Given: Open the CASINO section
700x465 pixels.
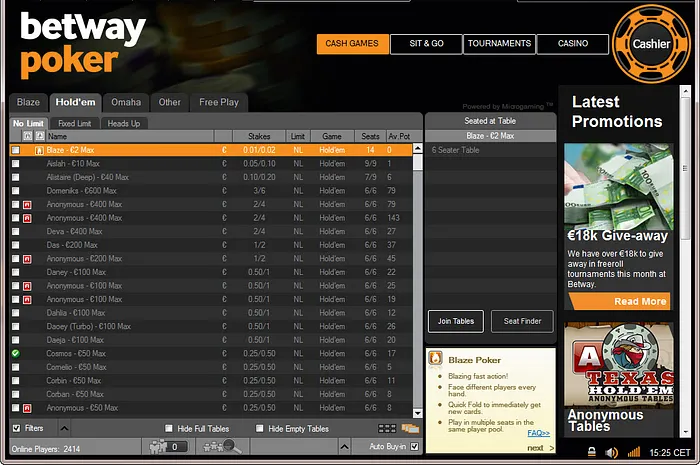Looking at the screenshot, I should tap(573, 44).
